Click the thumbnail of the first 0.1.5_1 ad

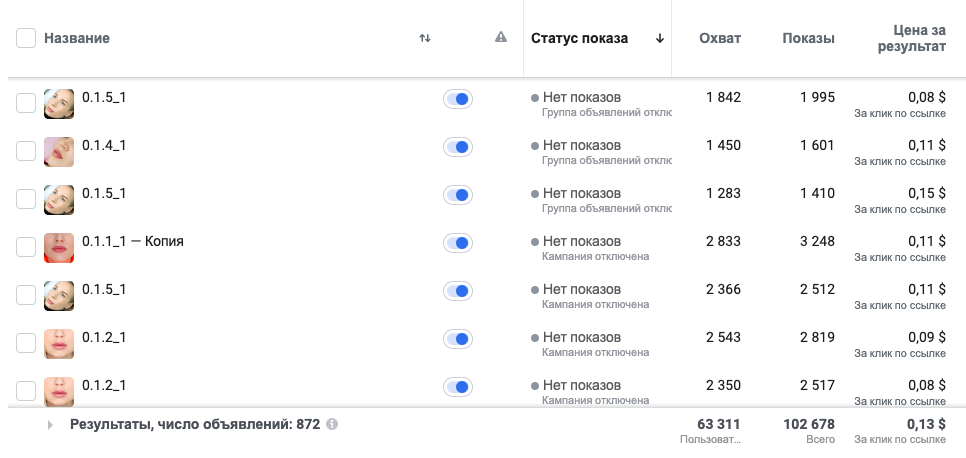[x=59, y=104]
